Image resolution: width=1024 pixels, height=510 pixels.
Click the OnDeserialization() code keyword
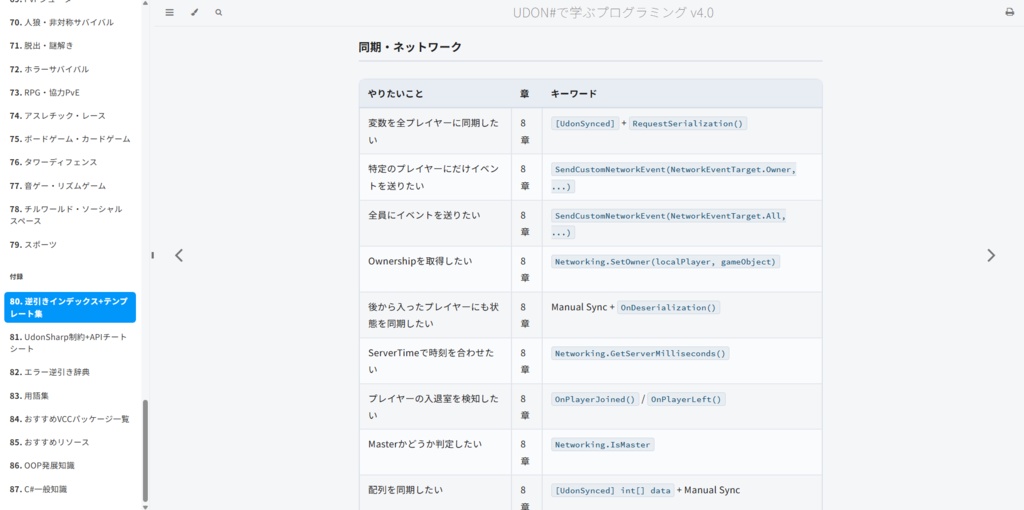[x=669, y=308]
